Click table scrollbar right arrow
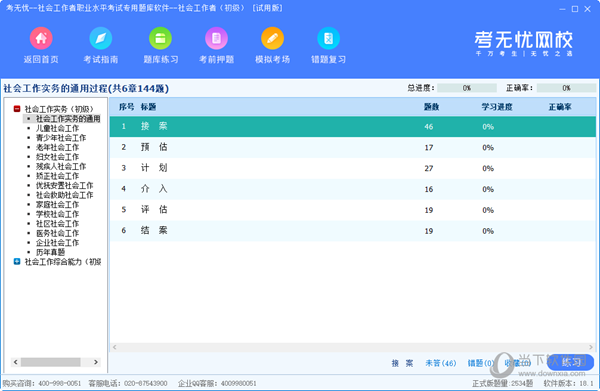This screenshot has height=391, width=600. click(x=591, y=347)
